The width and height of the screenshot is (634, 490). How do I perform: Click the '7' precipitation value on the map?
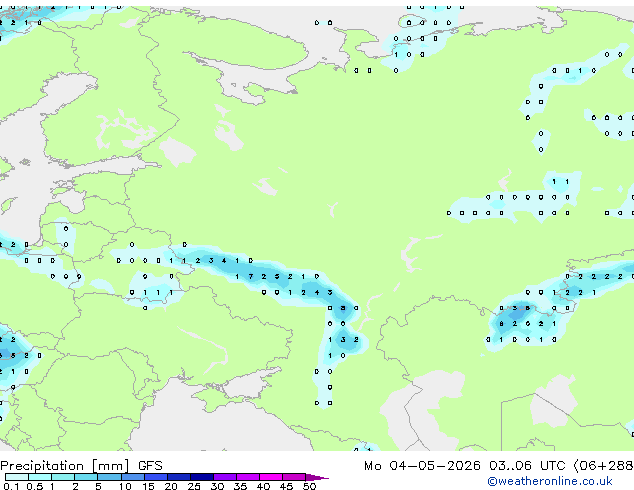[251, 277]
